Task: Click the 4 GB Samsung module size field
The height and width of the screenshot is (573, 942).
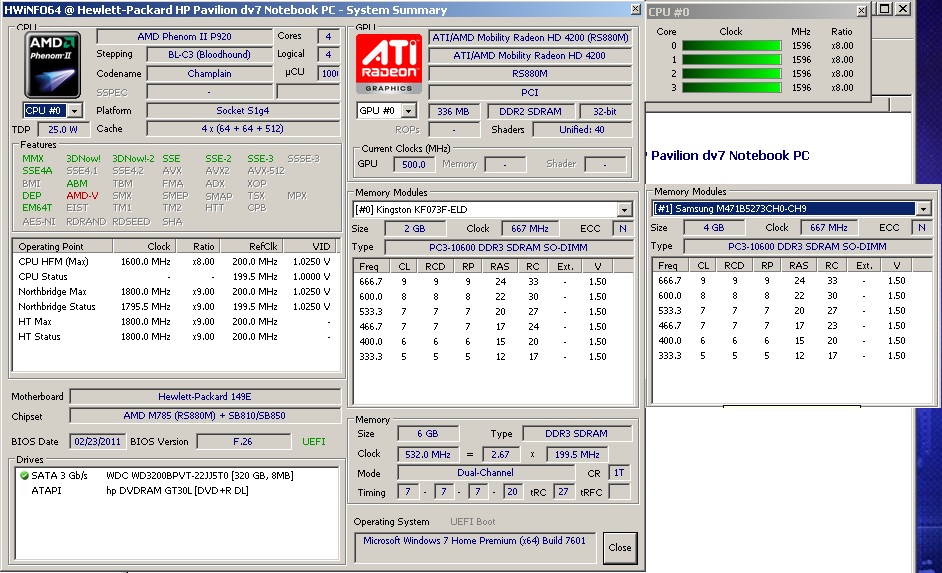Action: [714, 228]
